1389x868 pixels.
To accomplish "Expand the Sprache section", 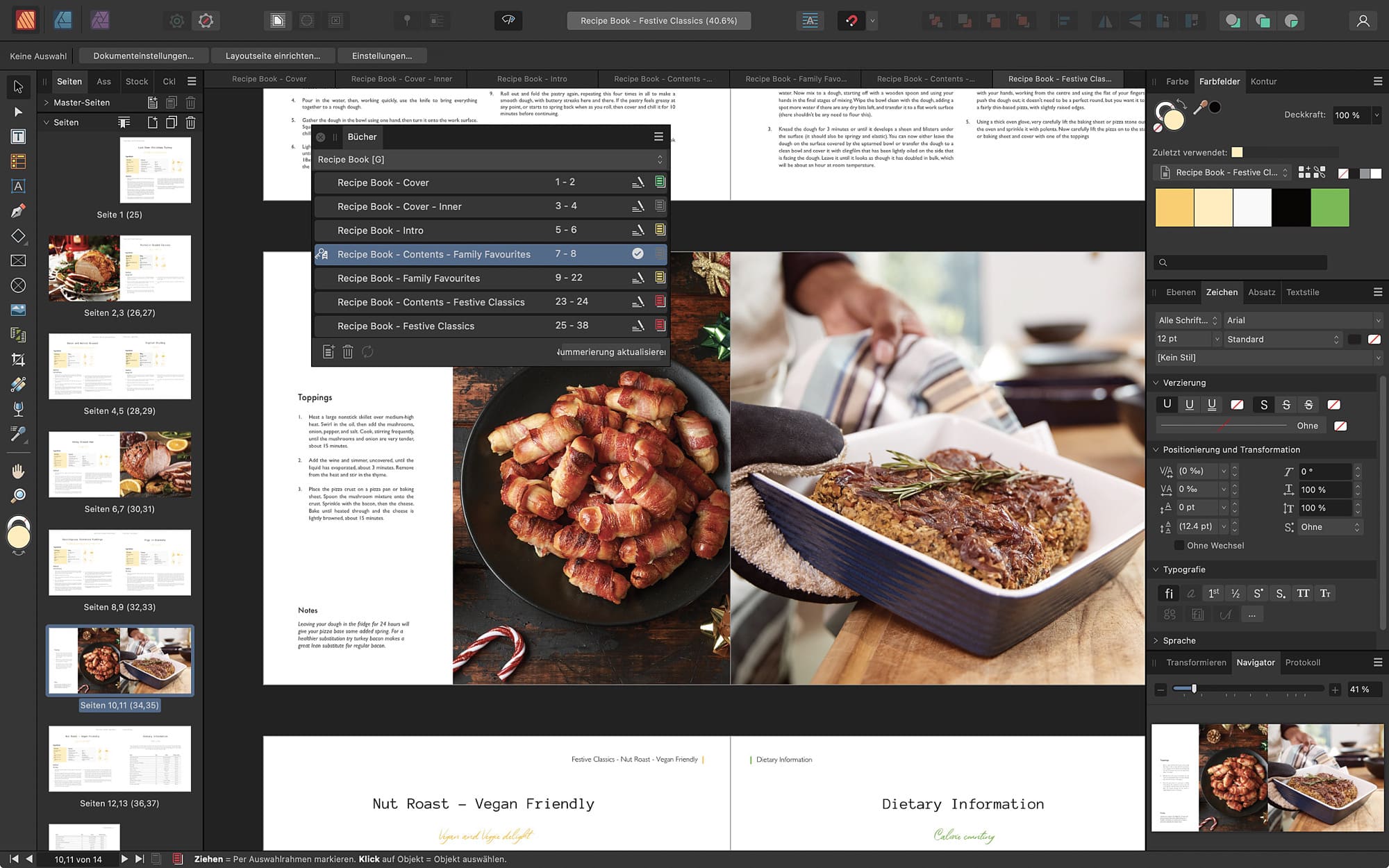I will [x=1156, y=640].
